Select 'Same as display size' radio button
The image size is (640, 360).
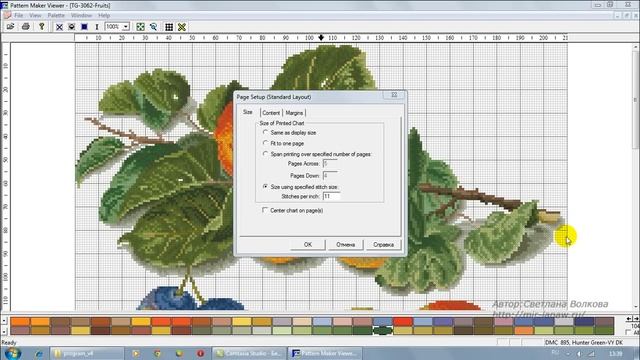tap(265, 132)
